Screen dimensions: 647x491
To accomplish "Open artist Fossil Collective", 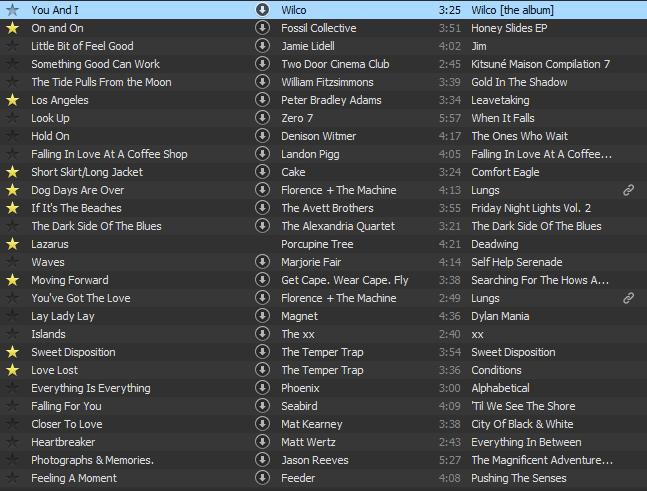I will pos(319,28).
